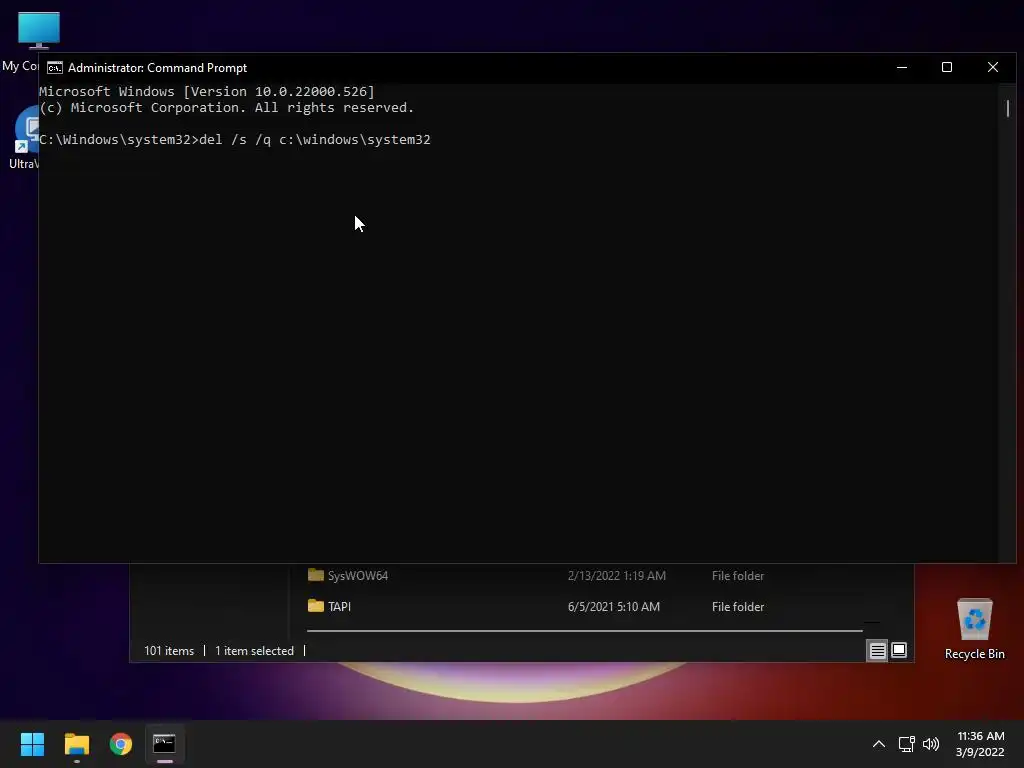Click SysWOW64 row File folder type

click(738, 575)
